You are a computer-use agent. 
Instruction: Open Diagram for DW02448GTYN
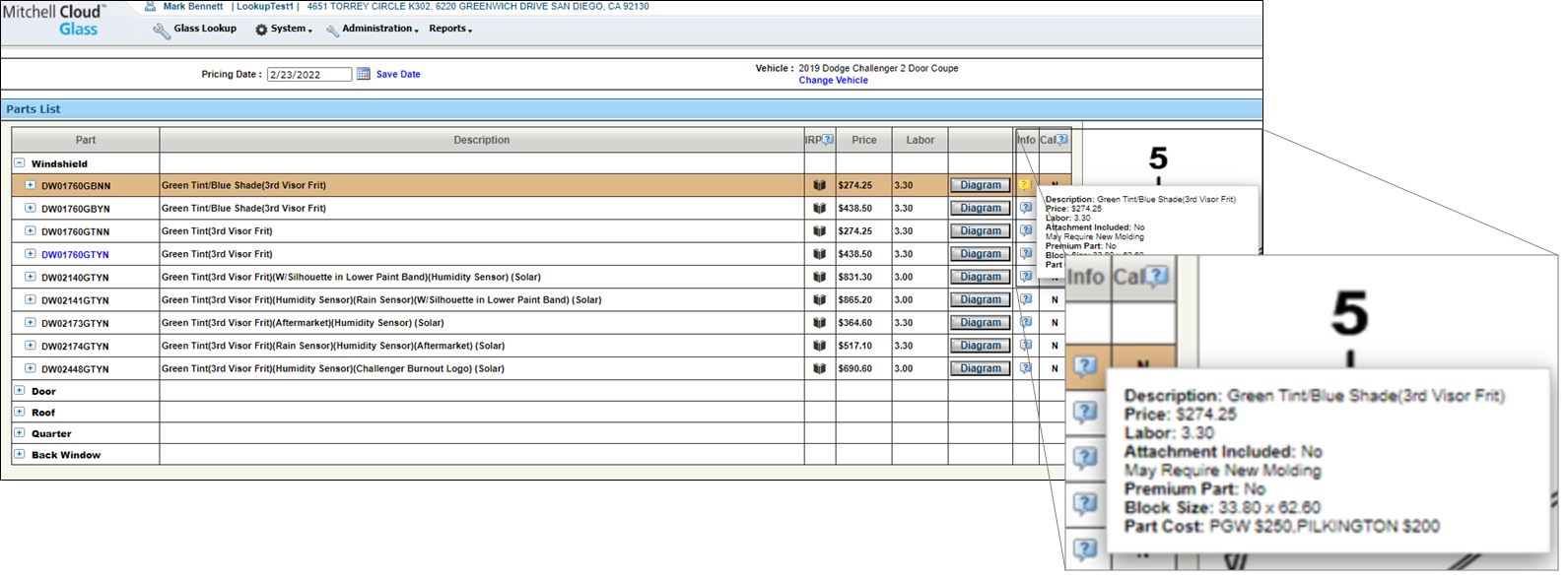(981, 368)
